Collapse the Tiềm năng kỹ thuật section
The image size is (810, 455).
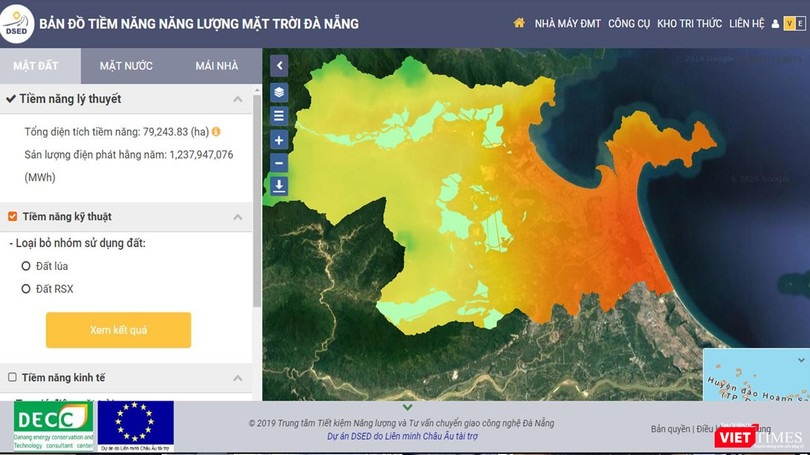(238, 217)
